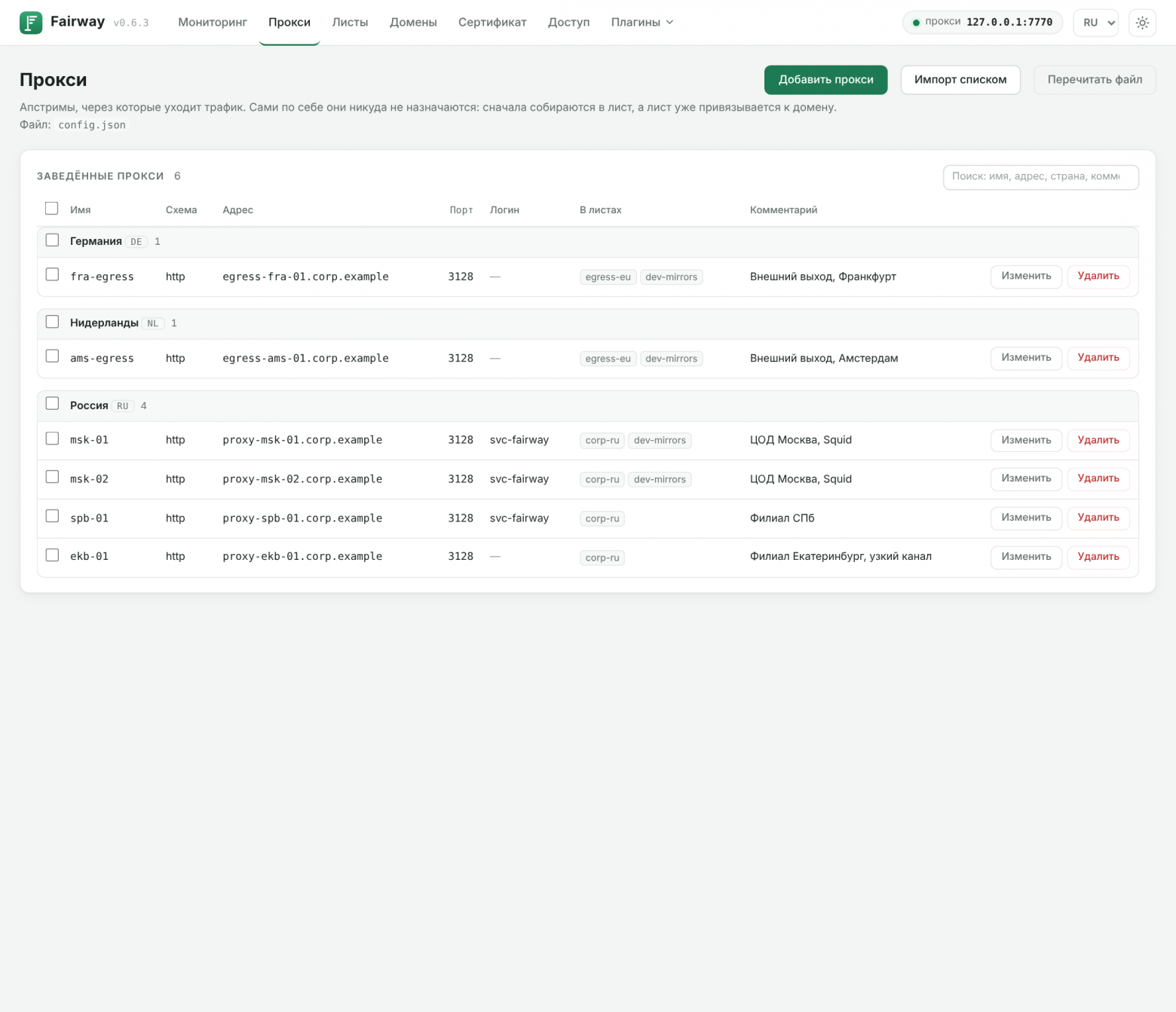Screen dimensions: 1176x1012
Task: Click the comment Филиал Екатеринбург, узкий канал
Action: (x=841, y=556)
